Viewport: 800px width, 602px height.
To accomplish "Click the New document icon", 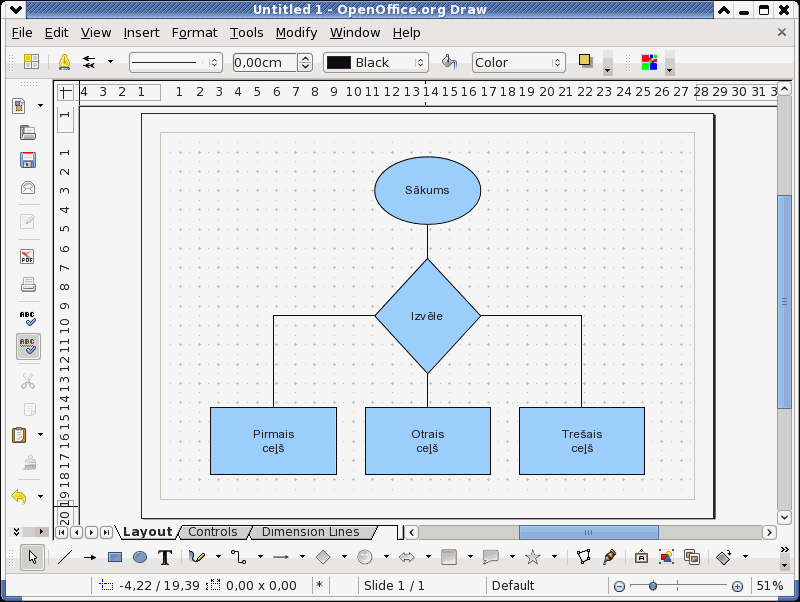I will point(19,106).
